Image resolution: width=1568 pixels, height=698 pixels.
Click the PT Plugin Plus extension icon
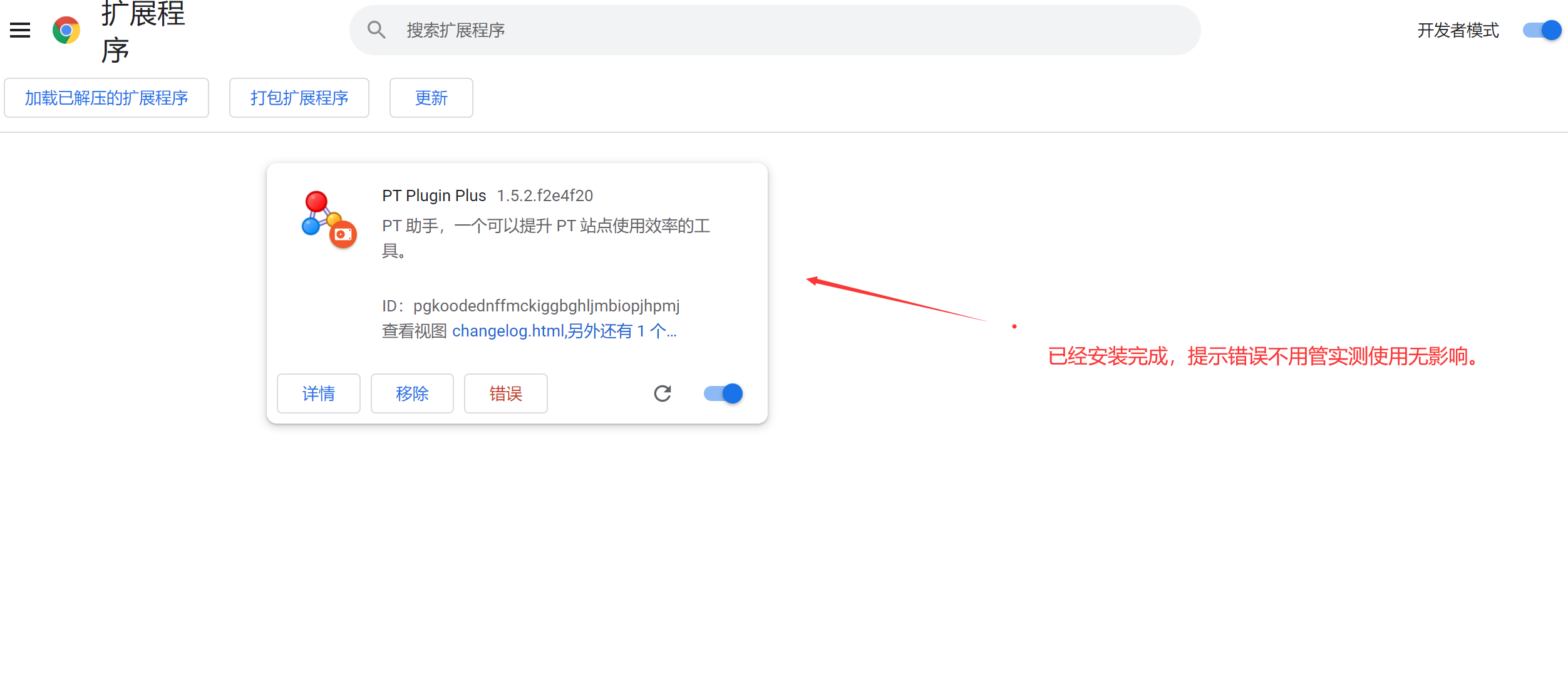329,219
